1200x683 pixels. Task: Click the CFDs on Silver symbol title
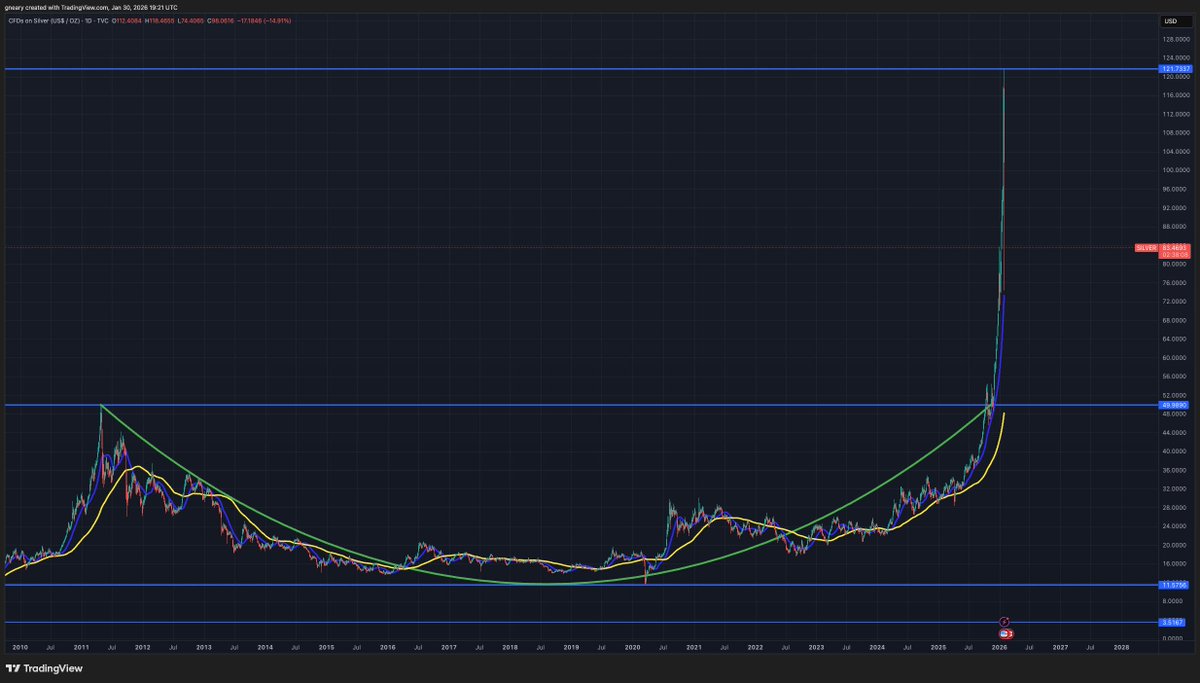(58, 20)
